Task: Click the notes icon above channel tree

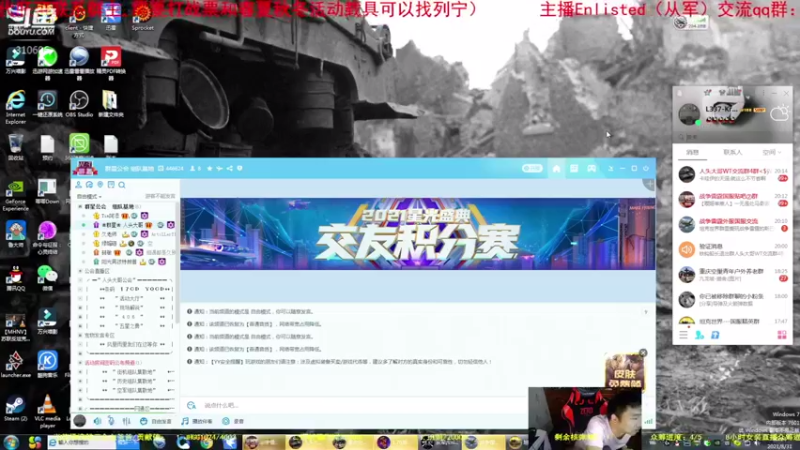Action: pos(111,185)
